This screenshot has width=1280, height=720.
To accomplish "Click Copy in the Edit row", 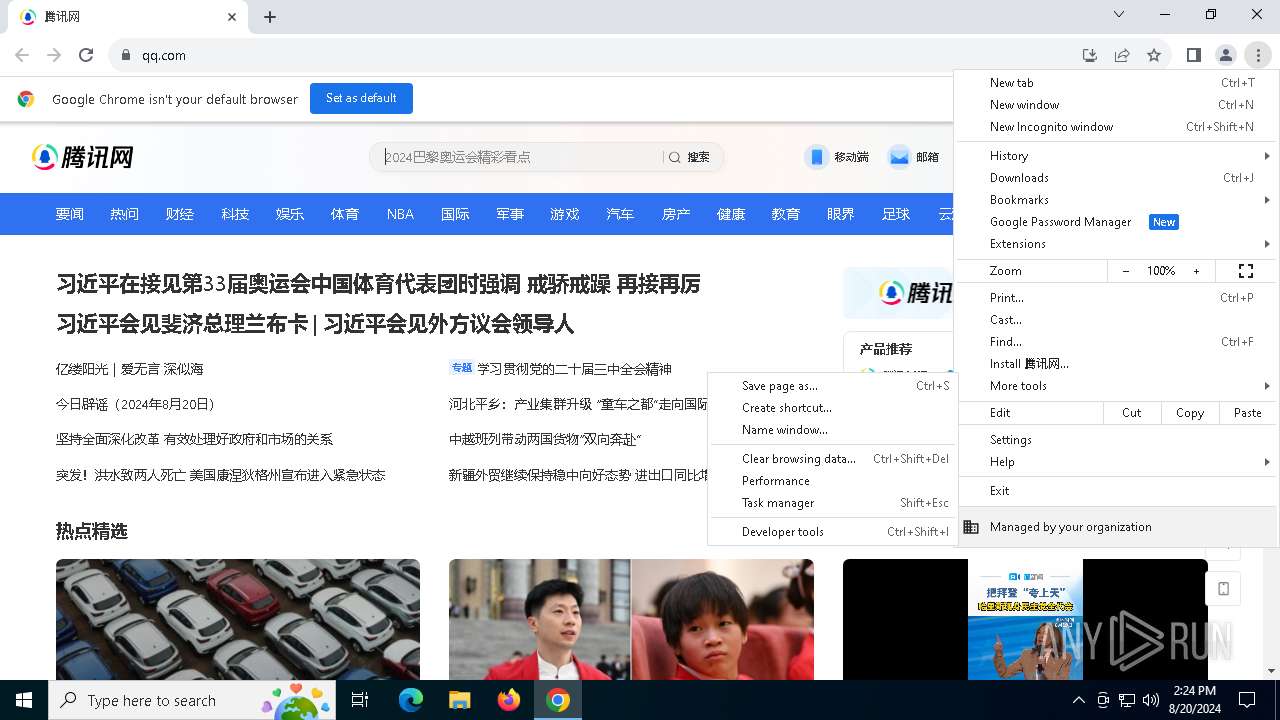I will pyautogui.click(x=1190, y=413).
